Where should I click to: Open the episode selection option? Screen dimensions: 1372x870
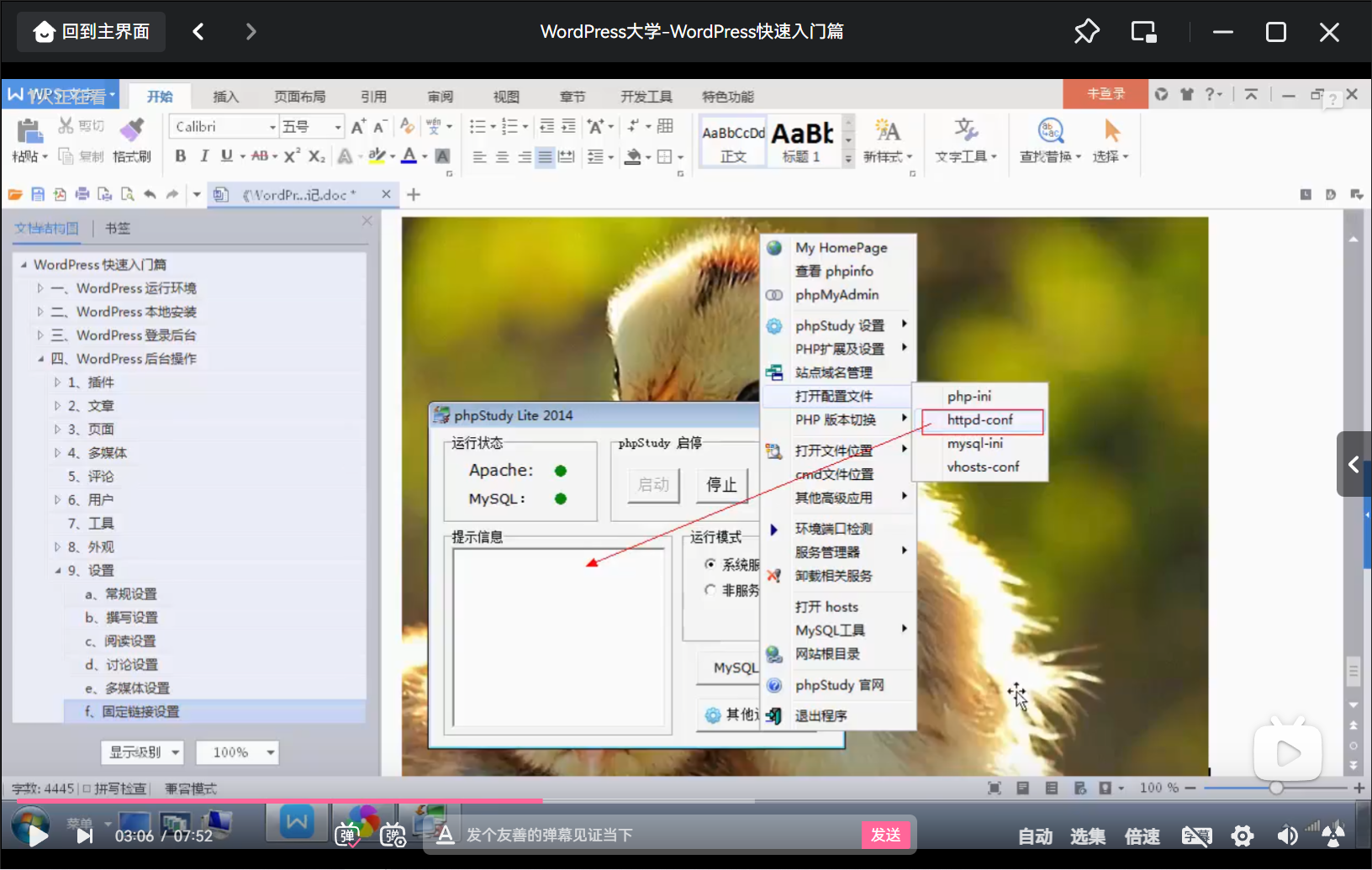1088,836
